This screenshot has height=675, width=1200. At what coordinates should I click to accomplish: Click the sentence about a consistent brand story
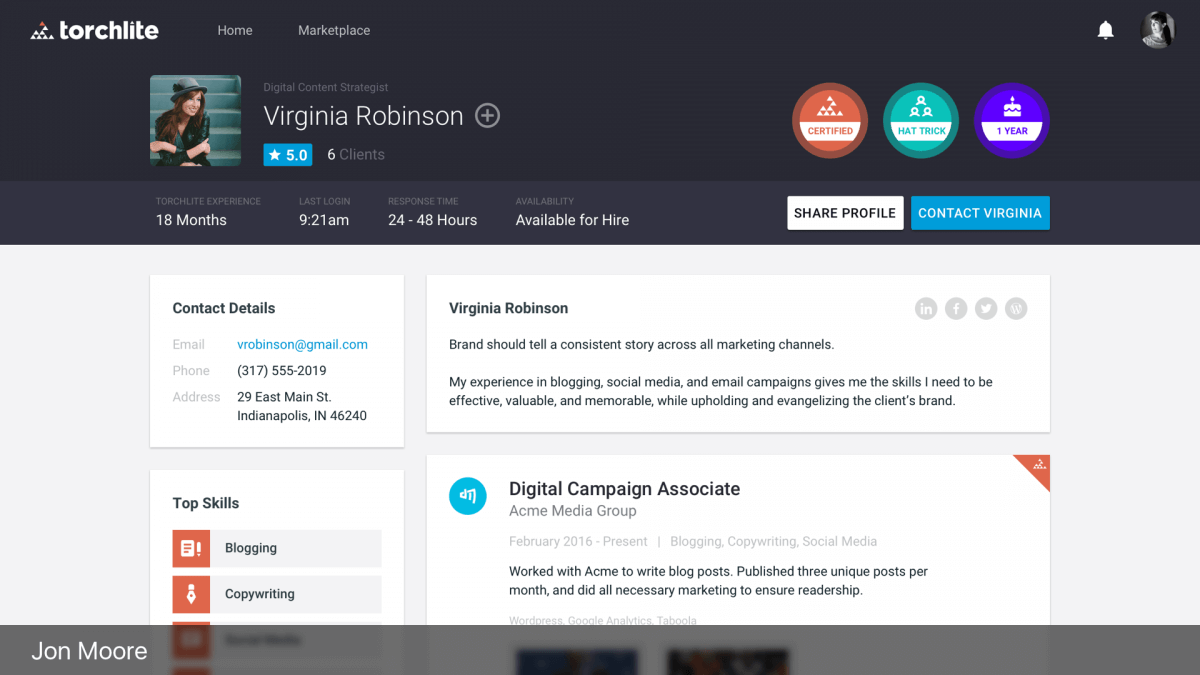coord(641,344)
